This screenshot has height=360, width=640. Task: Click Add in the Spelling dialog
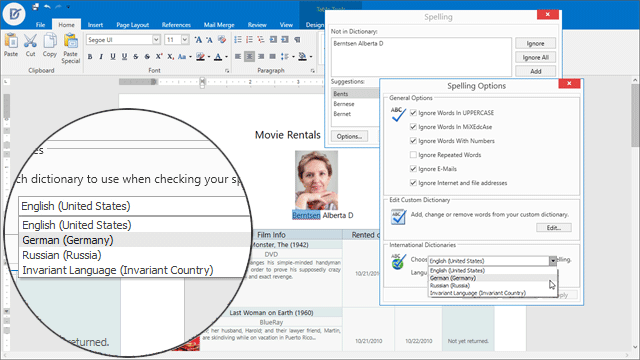(x=535, y=71)
